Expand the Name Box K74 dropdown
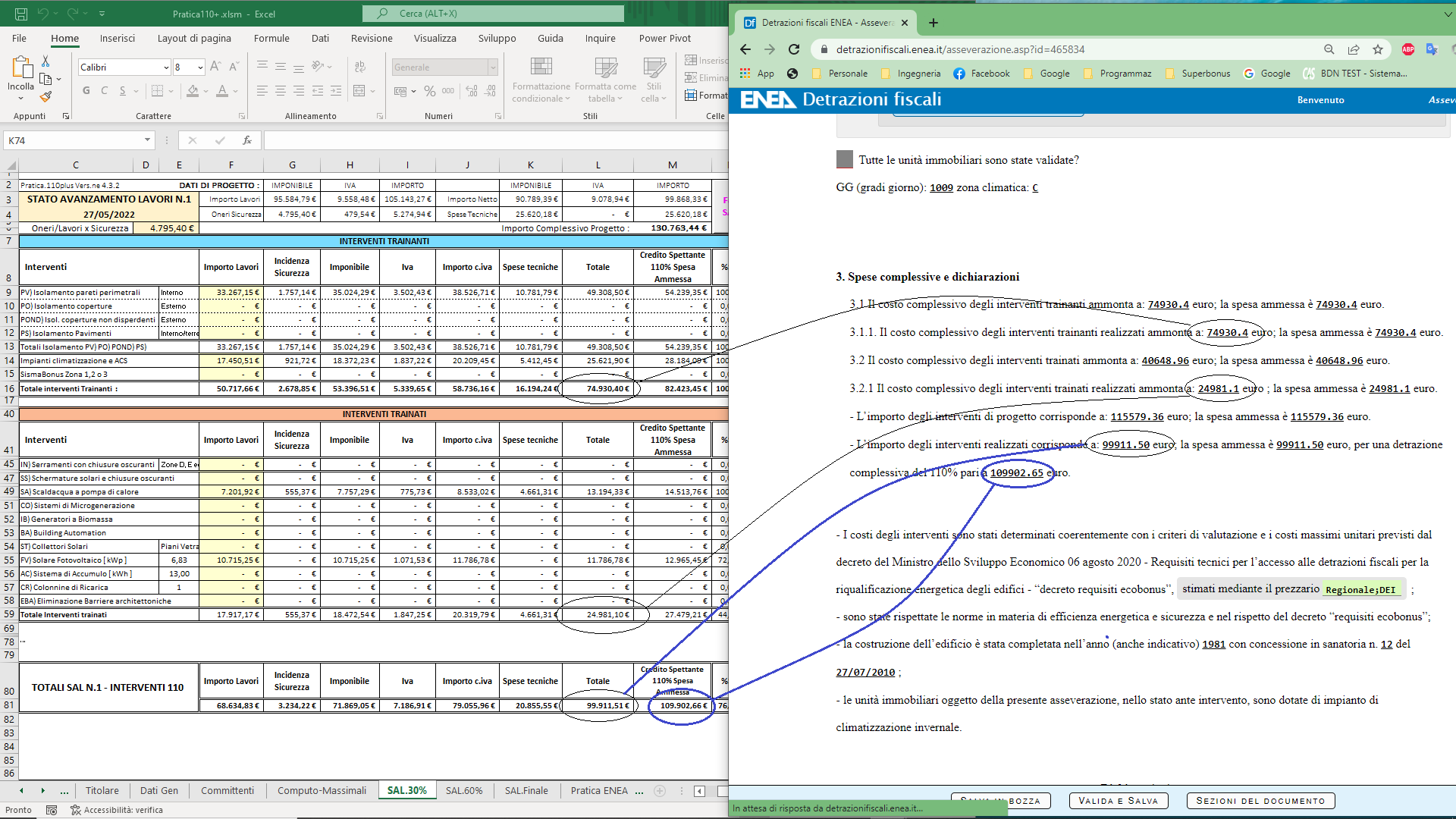1456x819 pixels. tap(147, 140)
